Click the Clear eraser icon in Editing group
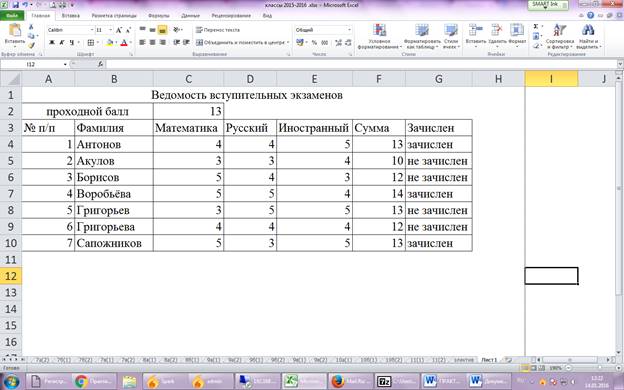 pos(536,46)
